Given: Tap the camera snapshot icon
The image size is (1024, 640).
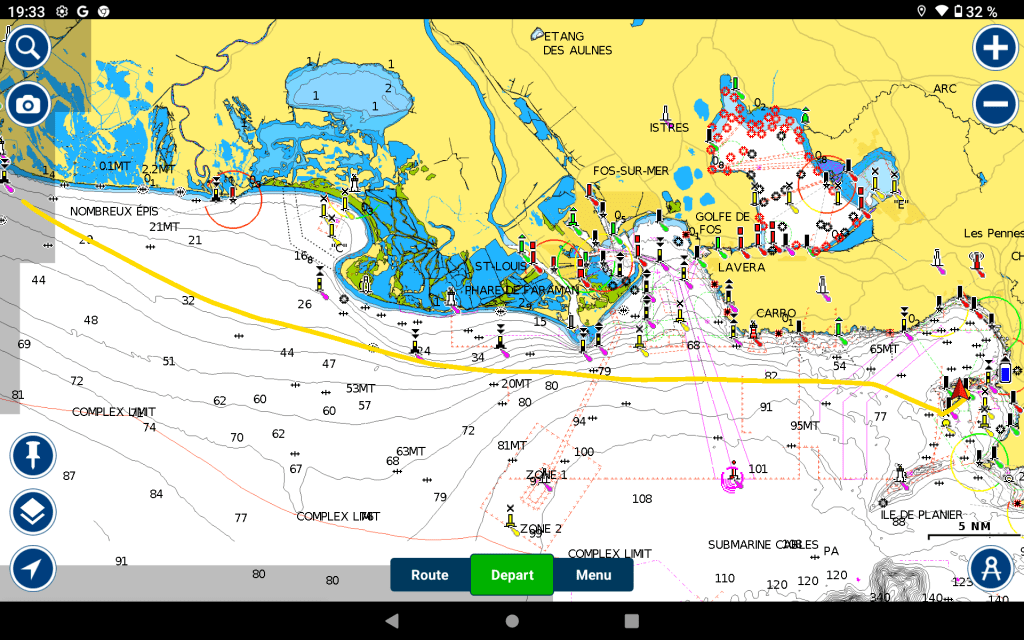Looking at the screenshot, I should pos(29,104).
